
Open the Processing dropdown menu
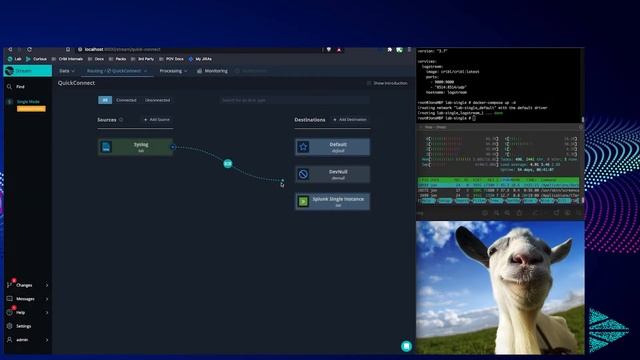coord(173,71)
